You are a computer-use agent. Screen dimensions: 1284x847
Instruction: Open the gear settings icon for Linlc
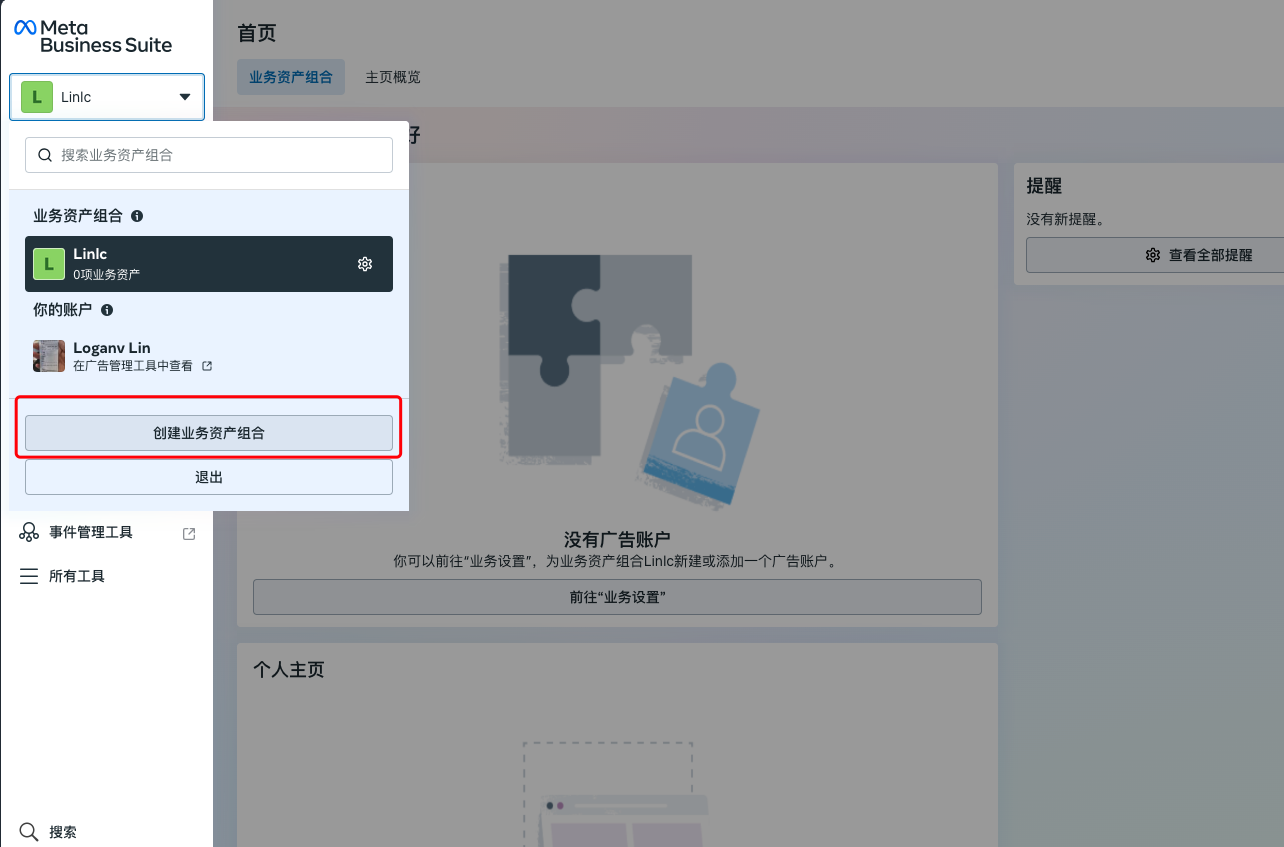click(x=365, y=264)
